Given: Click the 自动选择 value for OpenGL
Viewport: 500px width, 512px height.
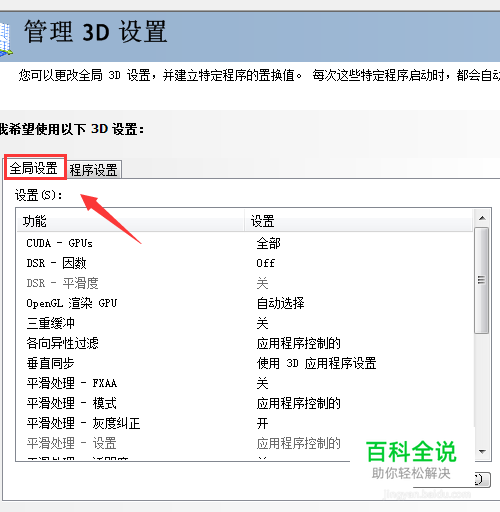Looking at the screenshot, I should 281,303.
